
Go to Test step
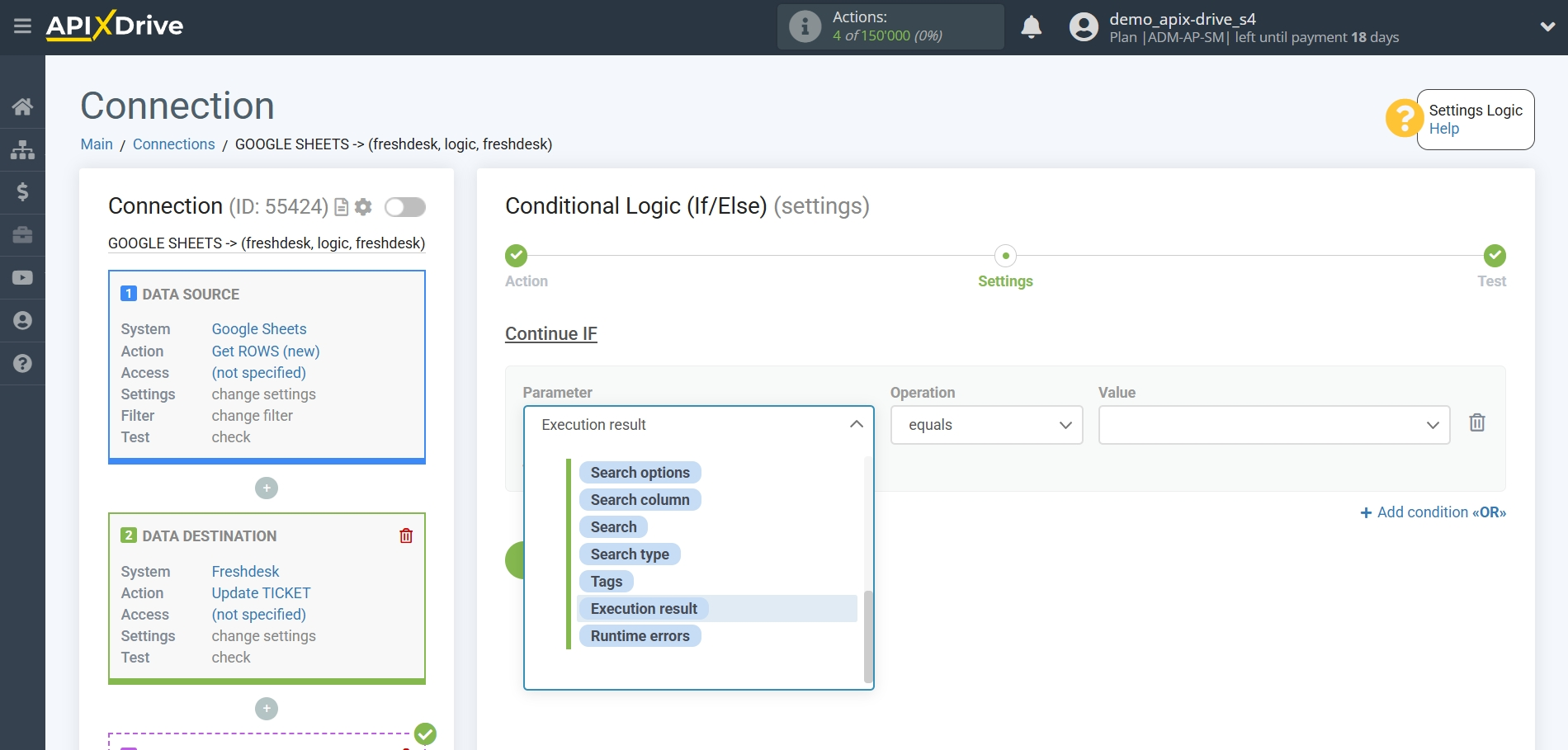click(x=1495, y=256)
